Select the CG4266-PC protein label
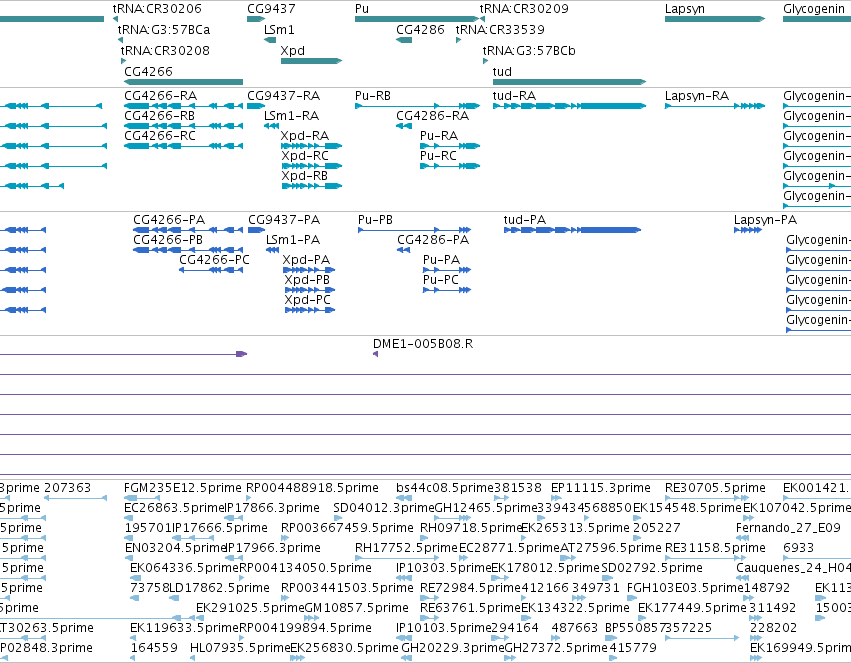 (x=214, y=260)
